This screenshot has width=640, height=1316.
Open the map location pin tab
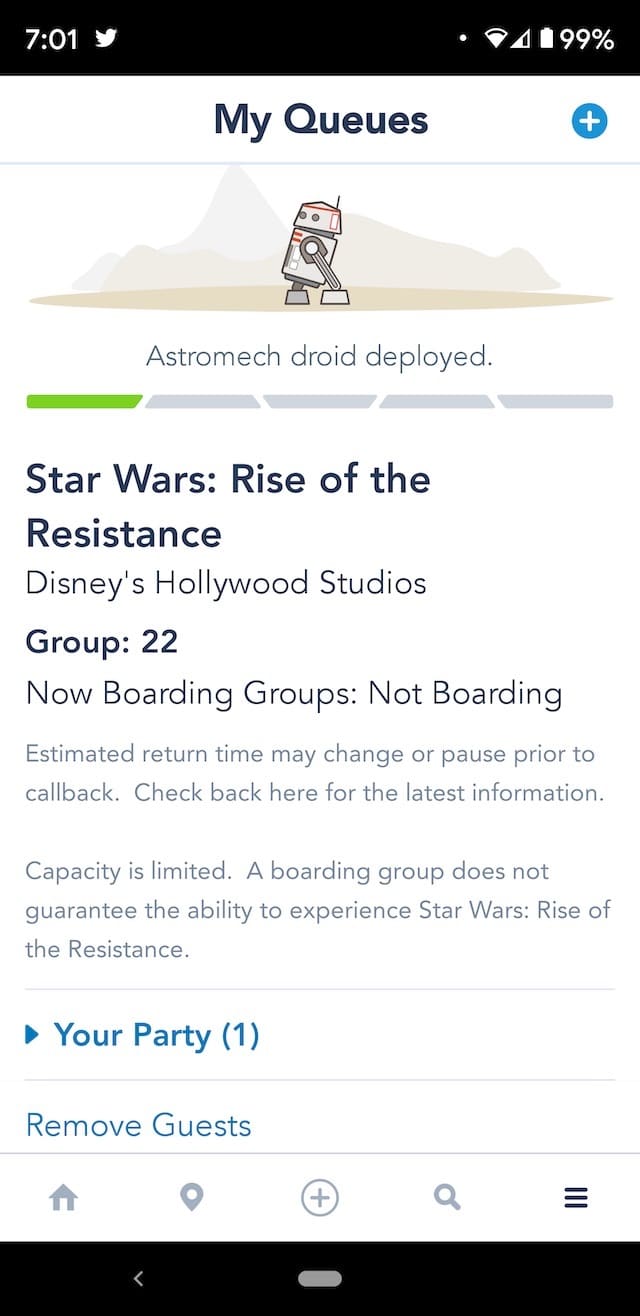191,1197
